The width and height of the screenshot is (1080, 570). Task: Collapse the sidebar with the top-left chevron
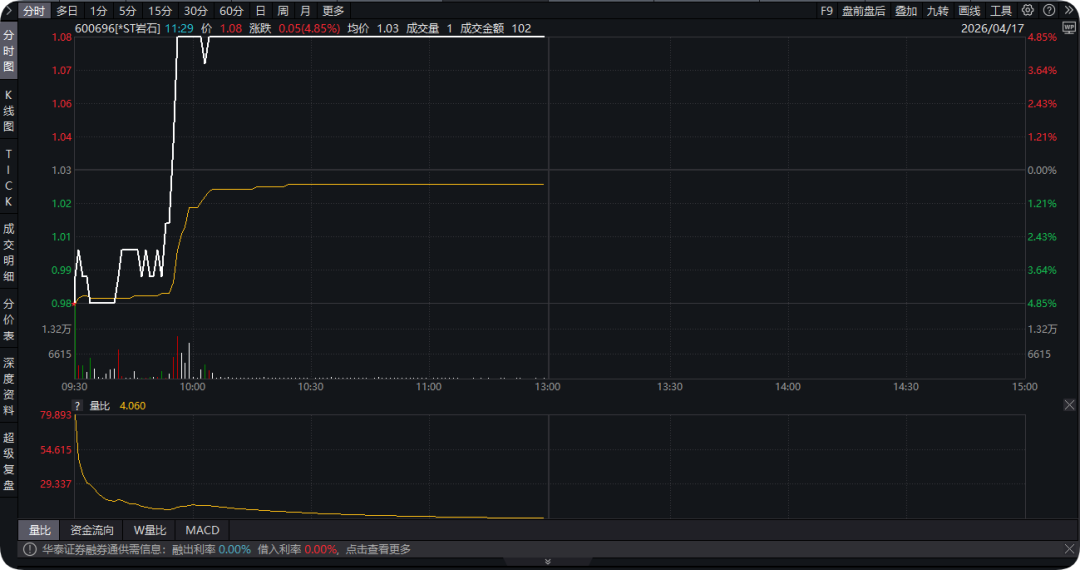[x=8, y=10]
